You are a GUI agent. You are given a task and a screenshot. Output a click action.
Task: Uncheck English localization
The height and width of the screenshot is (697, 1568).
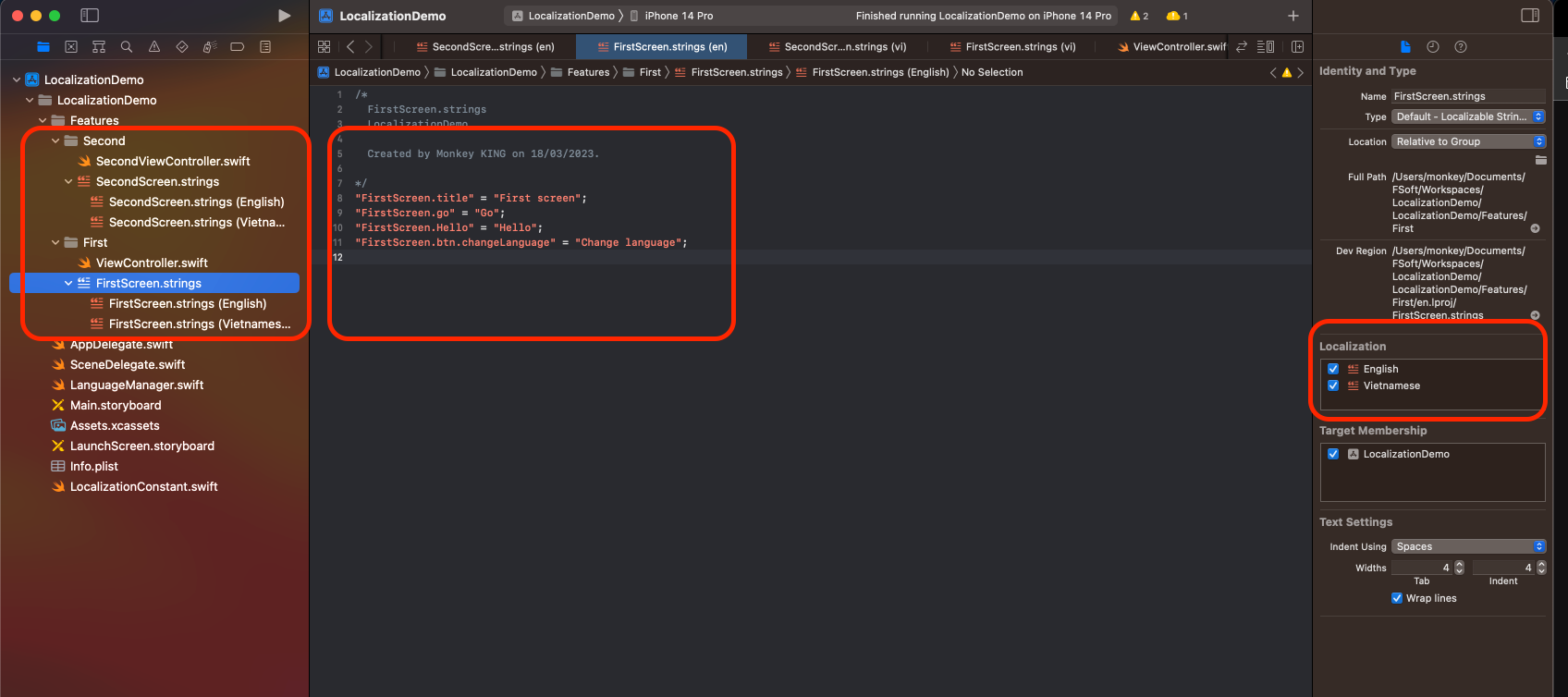[x=1333, y=369]
